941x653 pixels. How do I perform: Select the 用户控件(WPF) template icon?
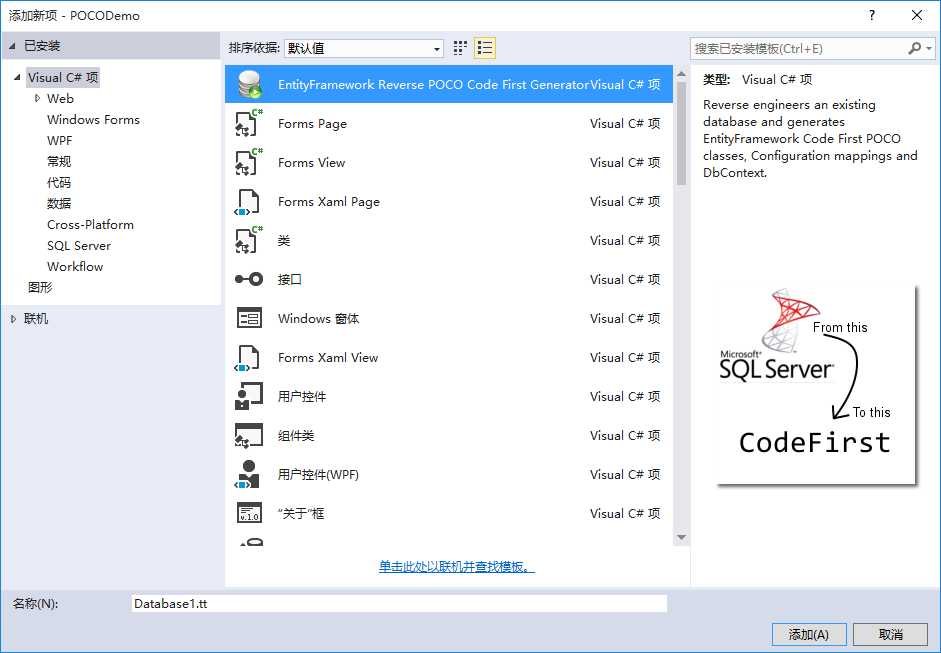click(248, 474)
